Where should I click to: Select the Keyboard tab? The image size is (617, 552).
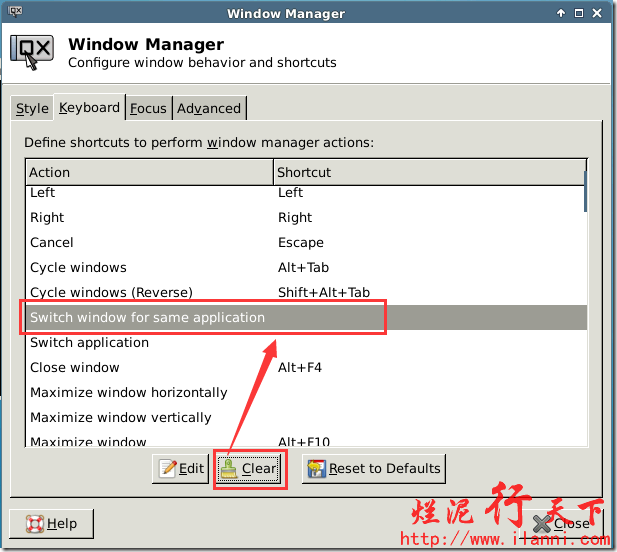click(x=89, y=107)
